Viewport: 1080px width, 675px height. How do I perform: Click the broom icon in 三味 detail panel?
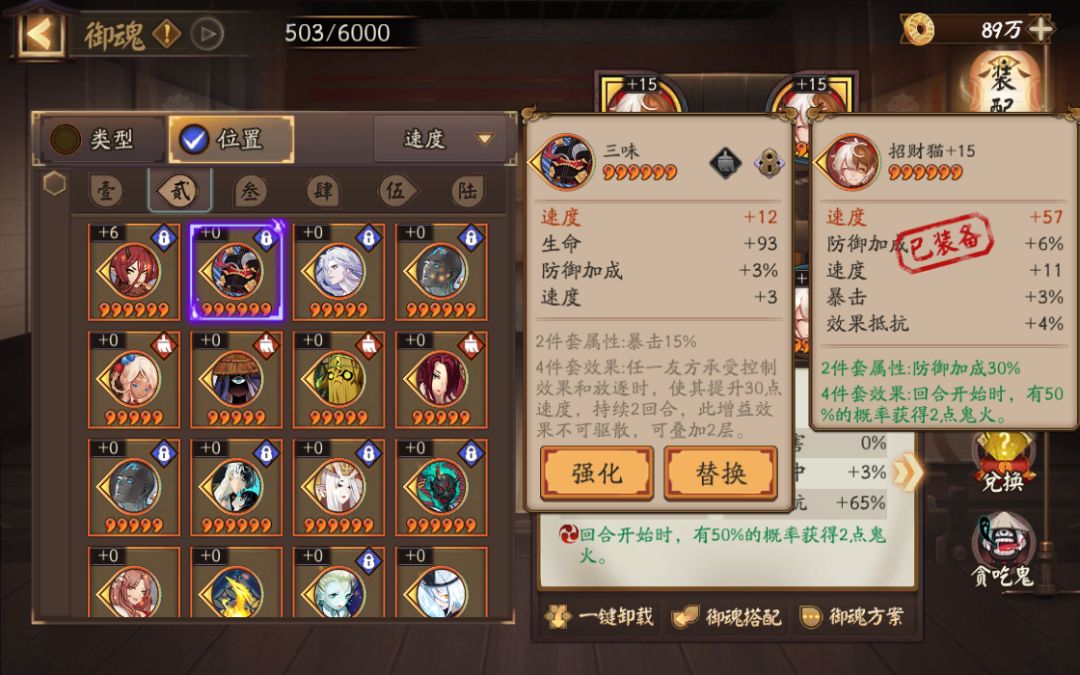(x=725, y=163)
